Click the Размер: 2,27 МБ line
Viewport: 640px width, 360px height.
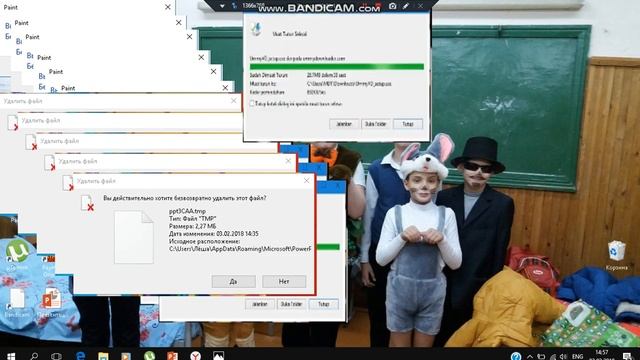click(193, 226)
